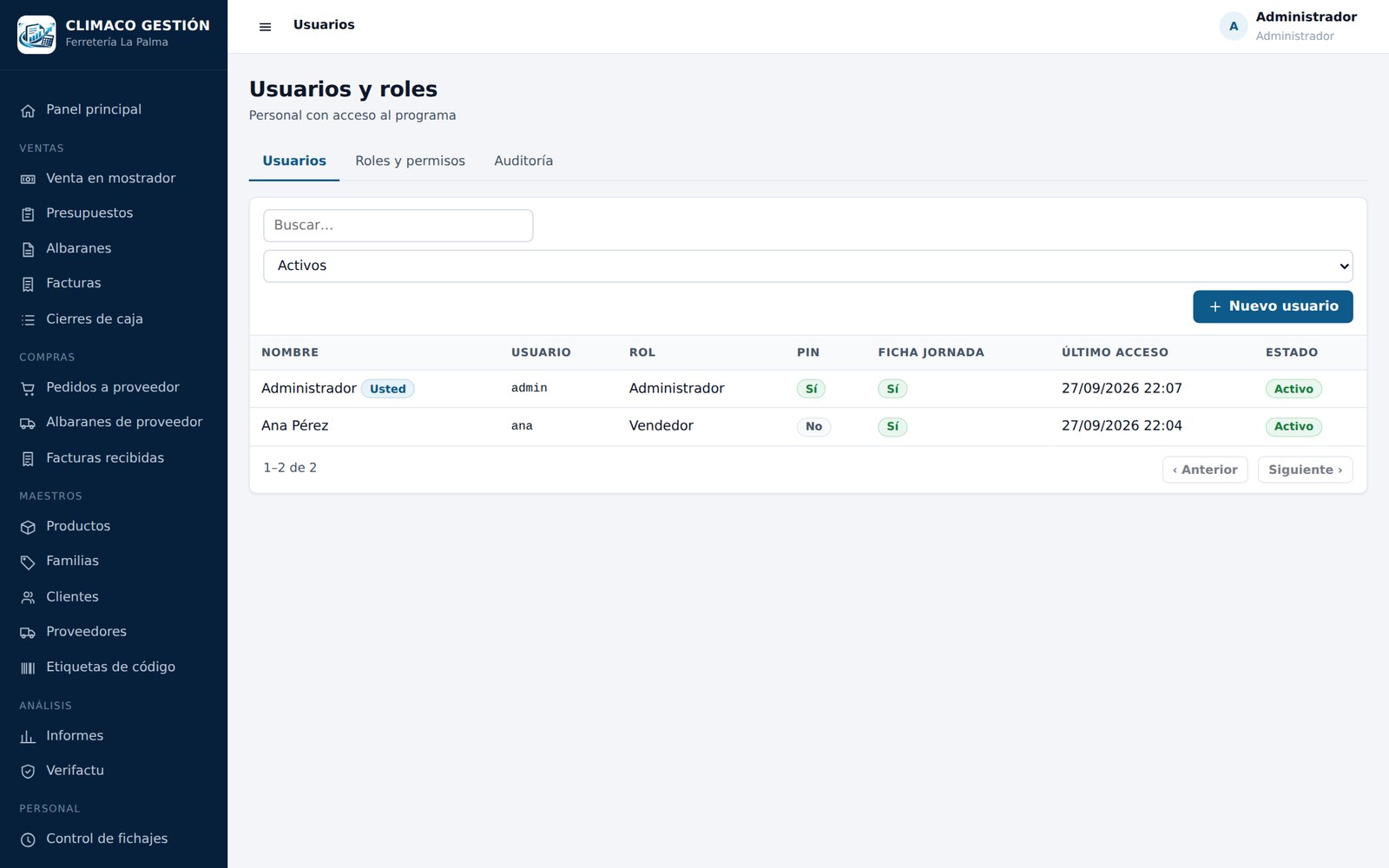
Task: Click the 'admin' username cell
Action: pos(529,388)
